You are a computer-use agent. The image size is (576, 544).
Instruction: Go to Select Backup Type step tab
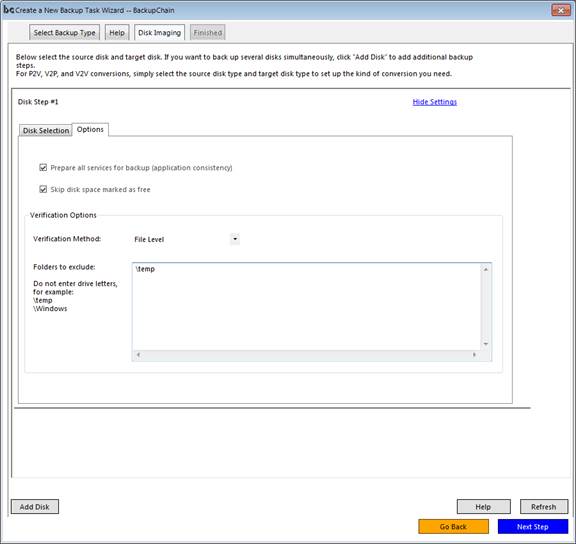point(64,33)
